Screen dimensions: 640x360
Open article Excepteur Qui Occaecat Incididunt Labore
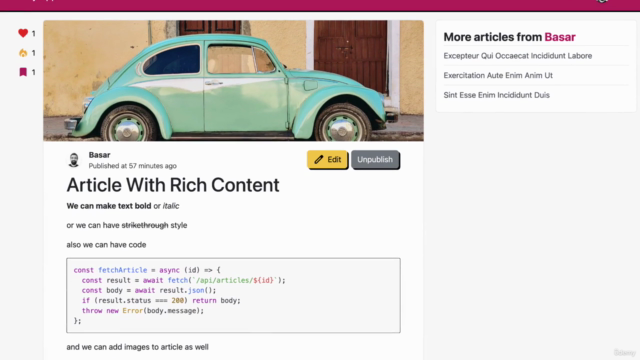(x=518, y=56)
